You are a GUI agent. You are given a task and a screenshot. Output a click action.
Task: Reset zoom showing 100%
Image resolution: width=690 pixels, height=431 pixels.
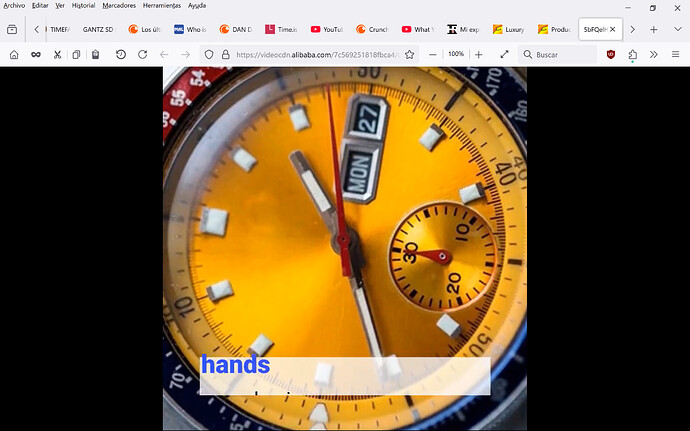pos(456,54)
